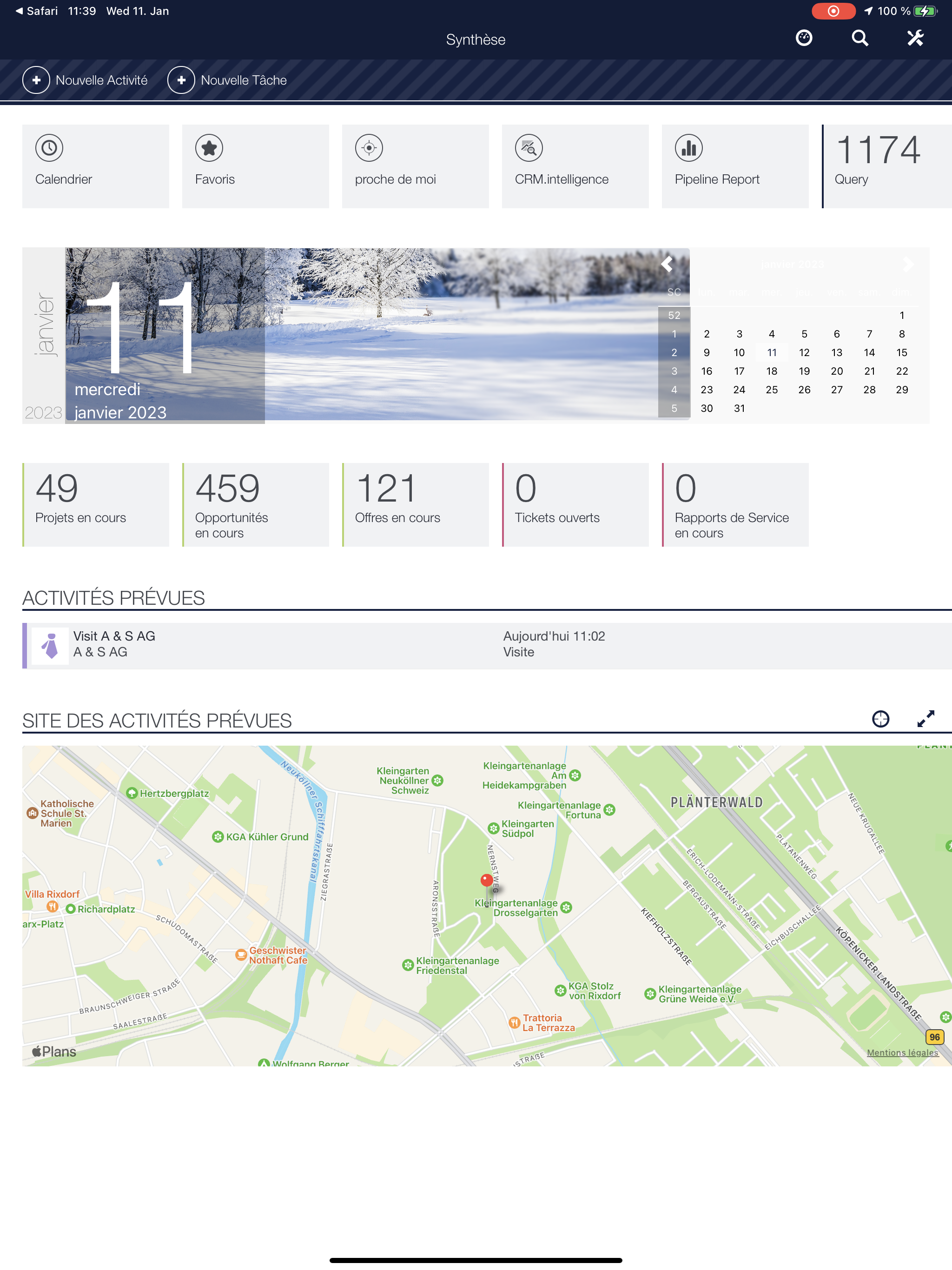Viewport: 952px width, 1270px height.
Task: Open the dashboard gauge icon in header
Action: tap(804, 38)
